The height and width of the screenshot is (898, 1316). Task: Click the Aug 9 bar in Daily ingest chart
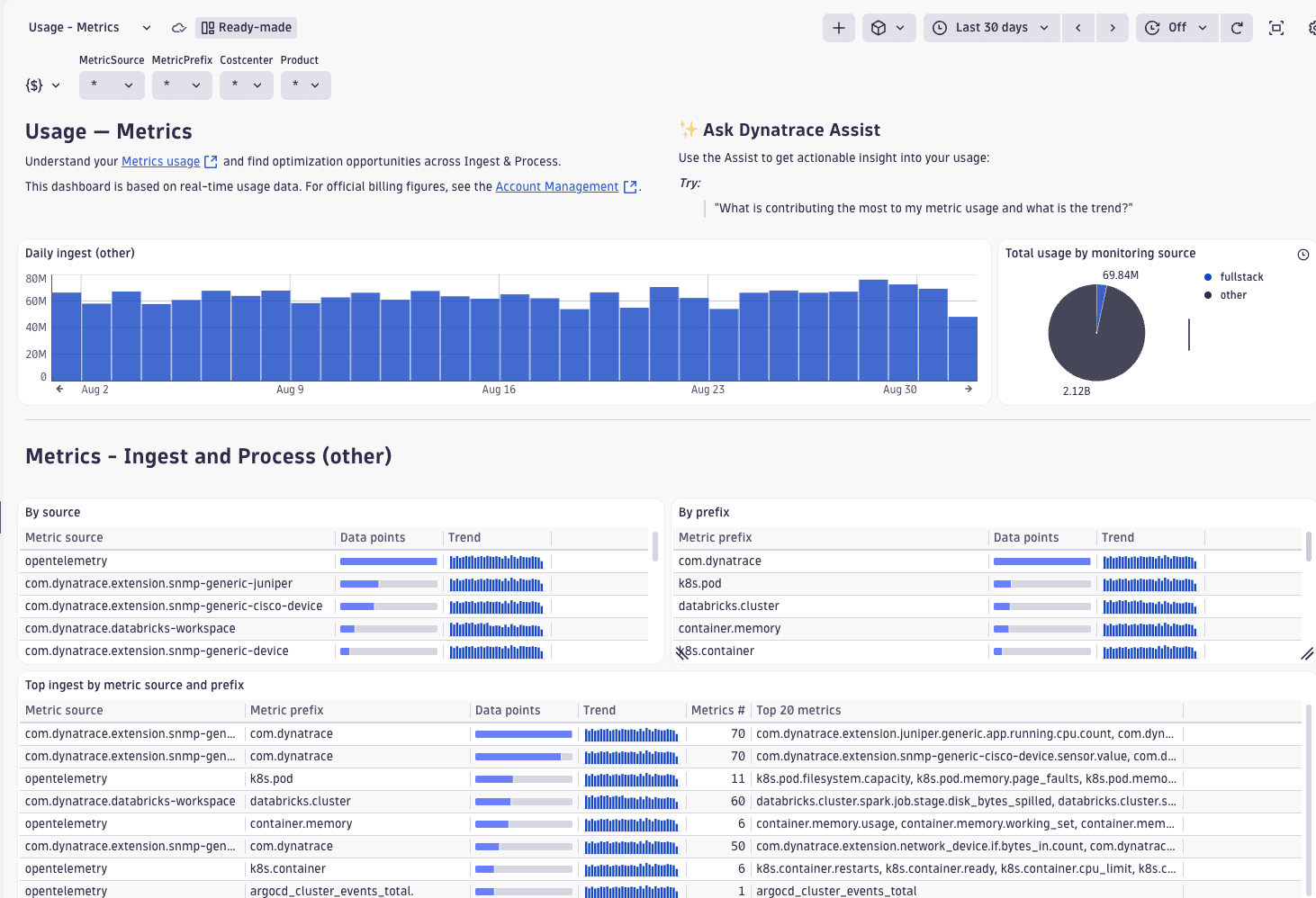[x=306, y=342]
